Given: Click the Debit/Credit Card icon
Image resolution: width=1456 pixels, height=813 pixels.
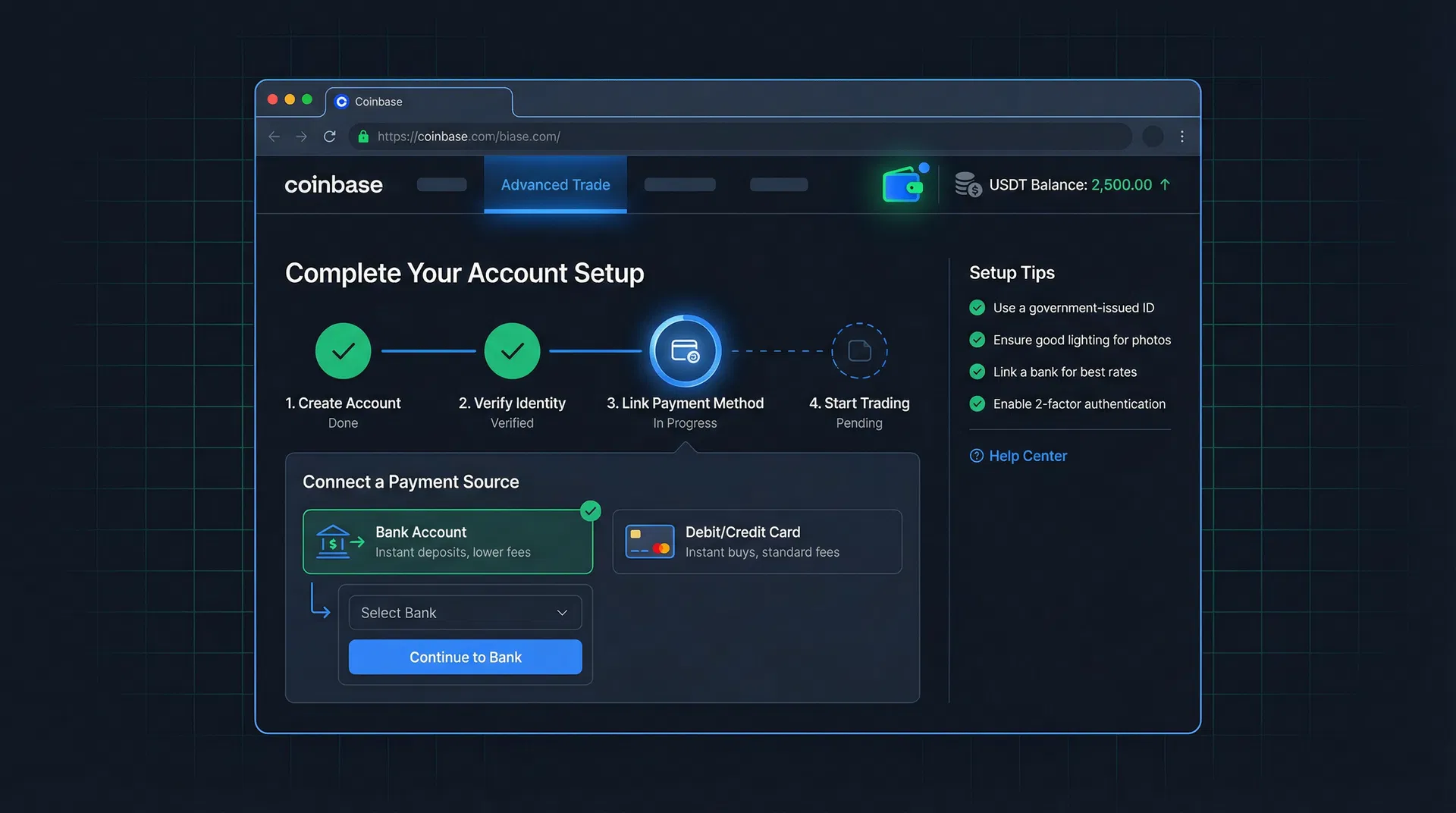Looking at the screenshot, I should 649,541.
